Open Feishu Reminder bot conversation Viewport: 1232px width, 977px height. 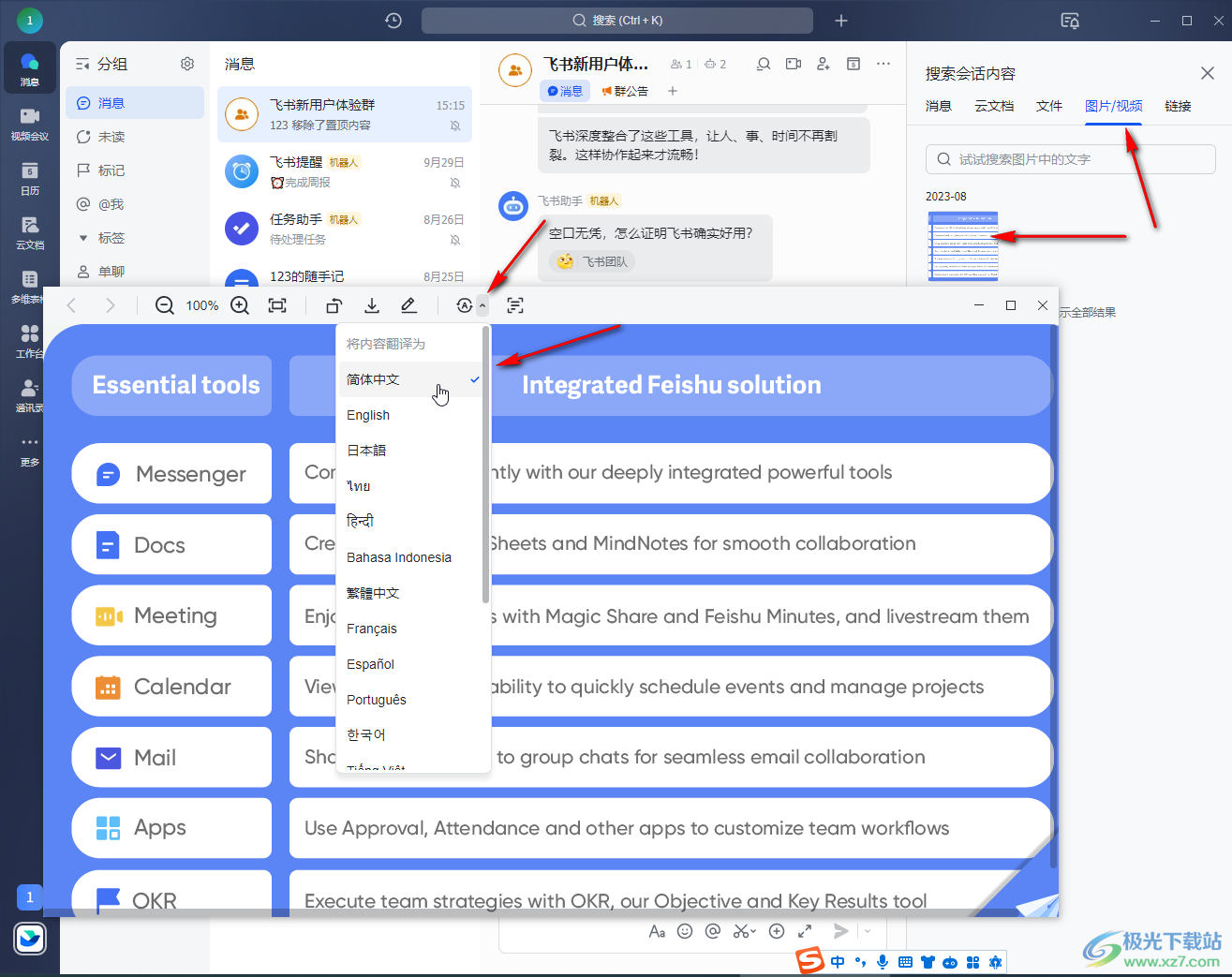(x=345, y=171)
